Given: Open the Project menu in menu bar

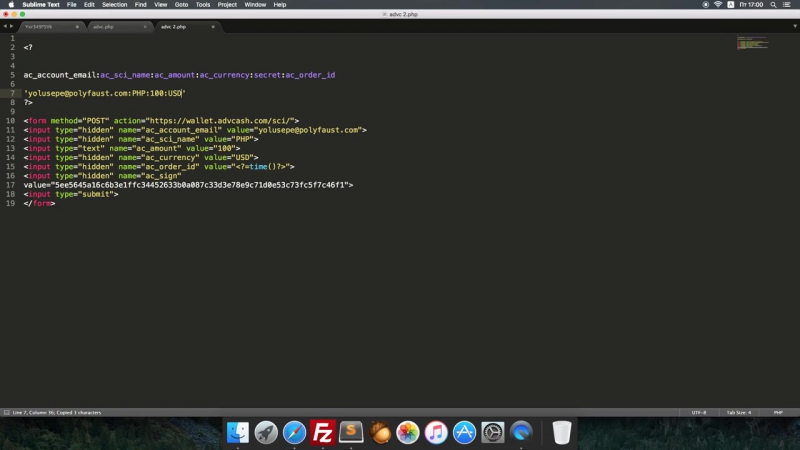Looking at the screenshot, I should click(227, 5).
